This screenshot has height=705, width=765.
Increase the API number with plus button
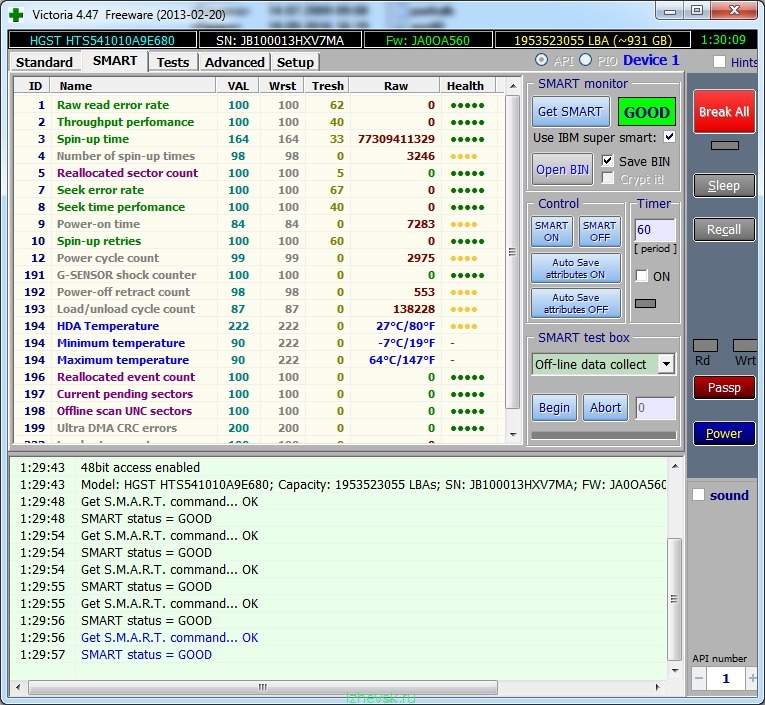[x=751, y=679]
